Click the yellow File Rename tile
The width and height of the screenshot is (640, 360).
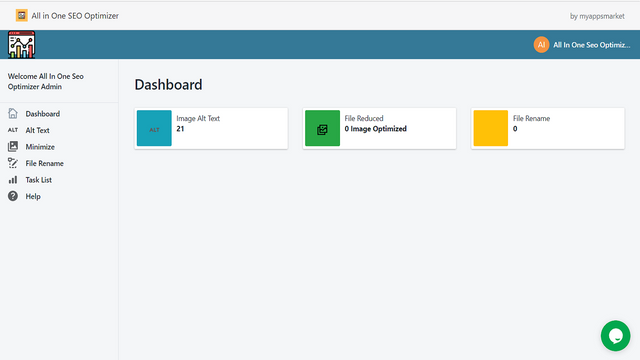click(x=491, y=128)
